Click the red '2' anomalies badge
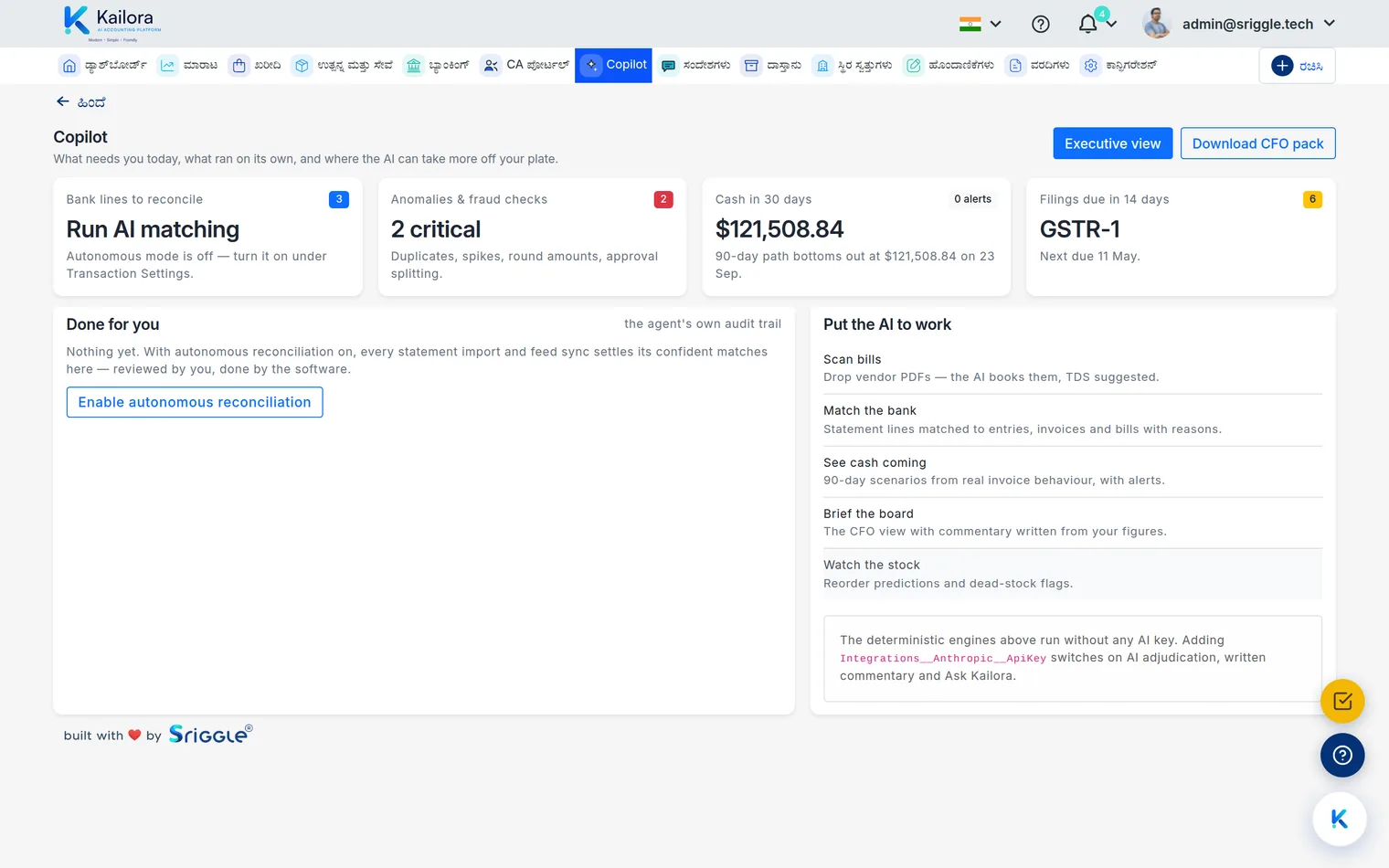The image size is (1389, 868). pos(663,199)
